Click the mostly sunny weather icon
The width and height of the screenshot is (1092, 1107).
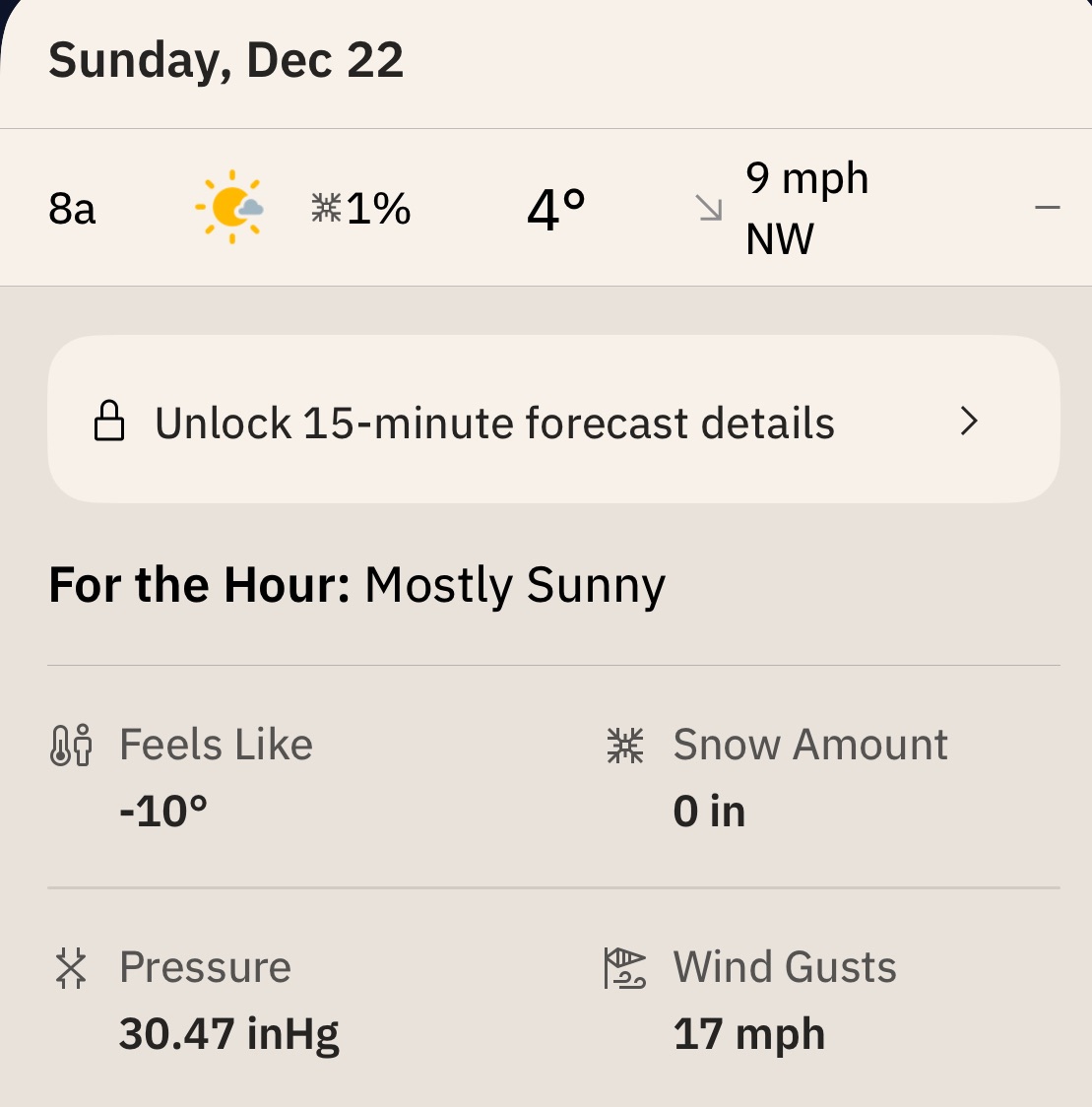coord(230,207)
